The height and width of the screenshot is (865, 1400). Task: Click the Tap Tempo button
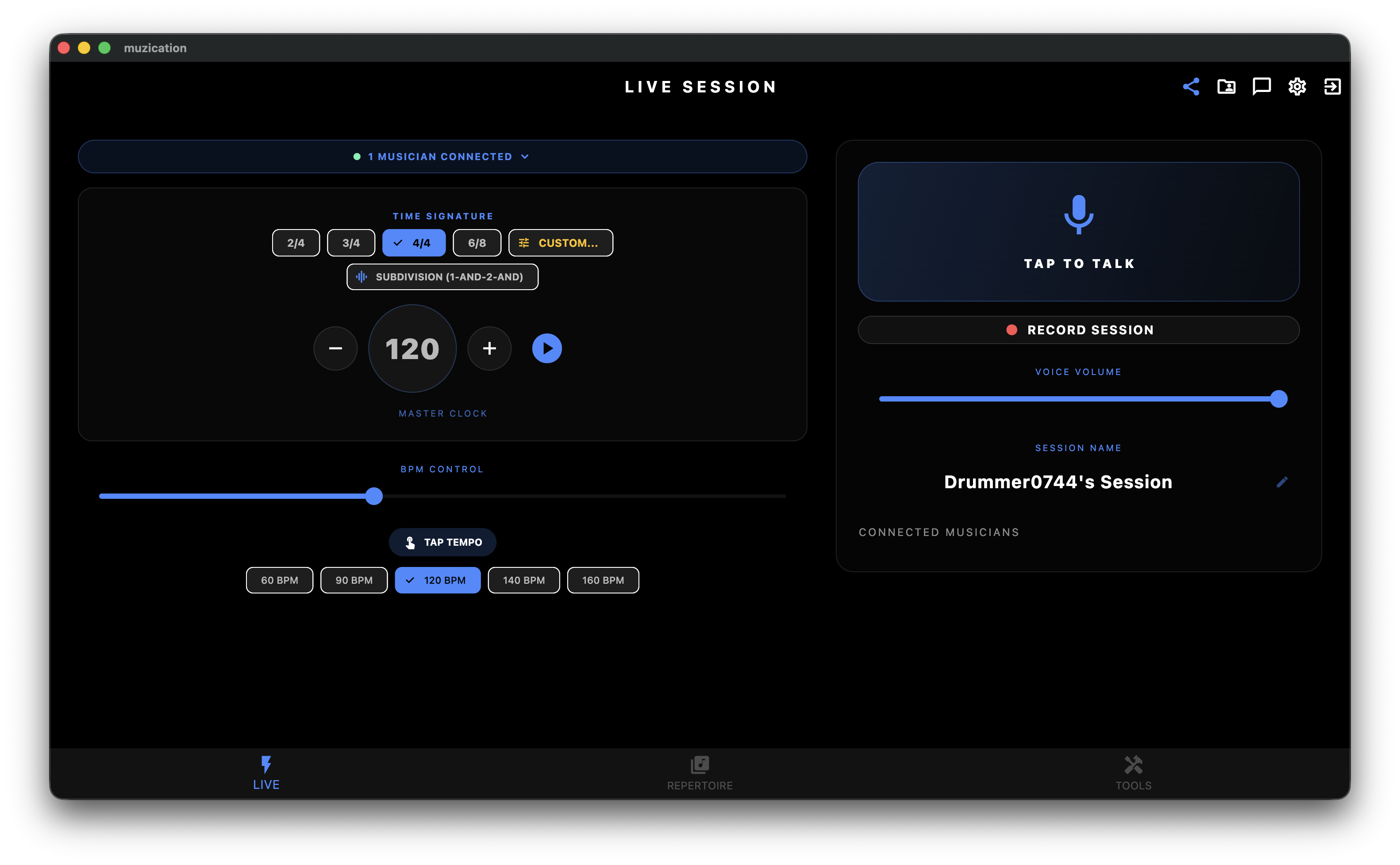(x=442, y=542)
